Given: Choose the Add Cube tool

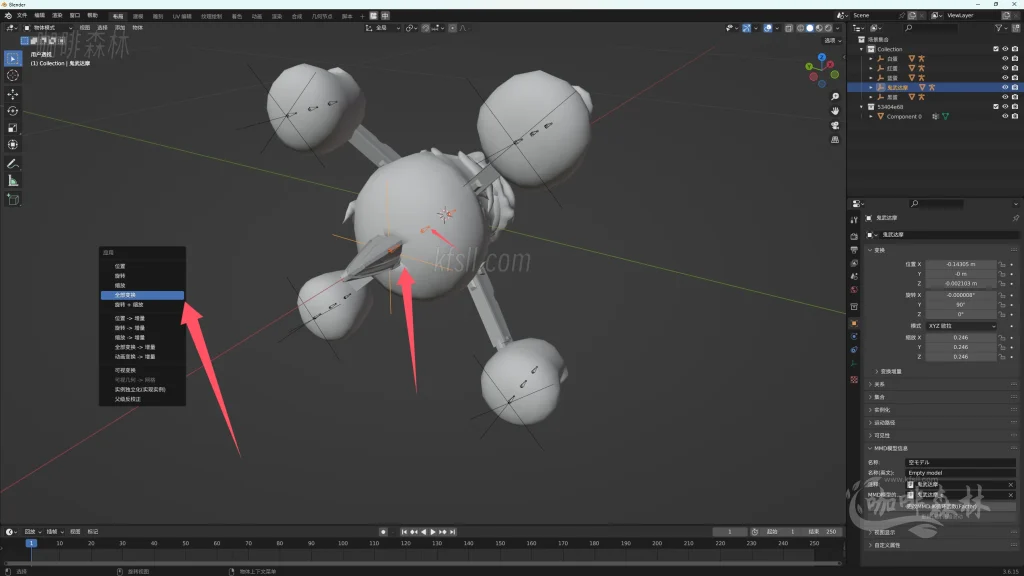Looking at the screenshot, I should click(x=13, y=199).
